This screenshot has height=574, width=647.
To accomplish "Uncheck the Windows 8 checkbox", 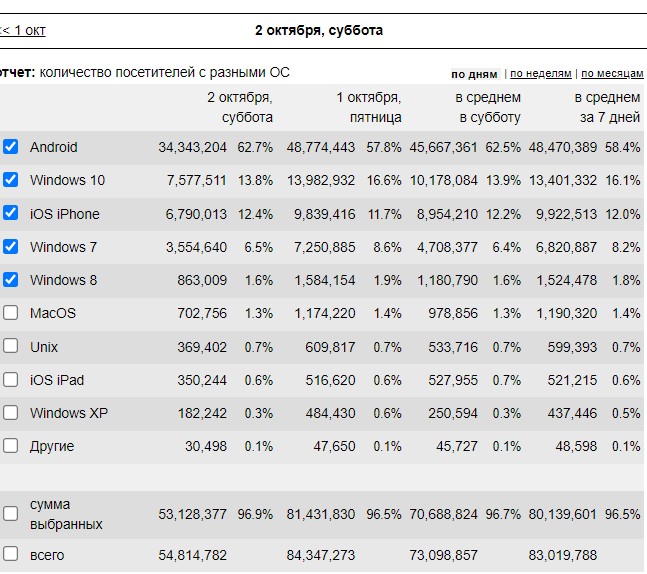I will pyautogui.click(x=10, y=280).
